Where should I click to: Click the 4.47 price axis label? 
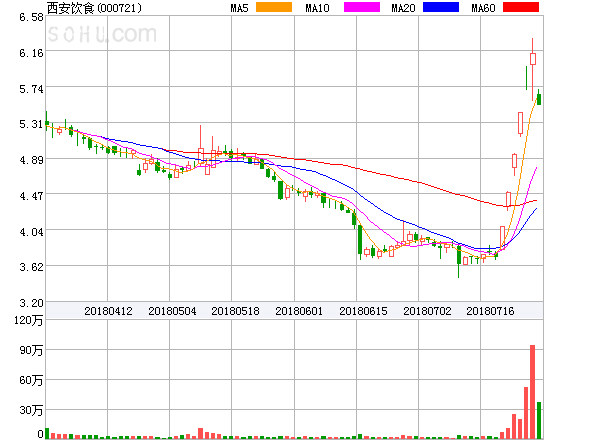[x=31, y=196]
